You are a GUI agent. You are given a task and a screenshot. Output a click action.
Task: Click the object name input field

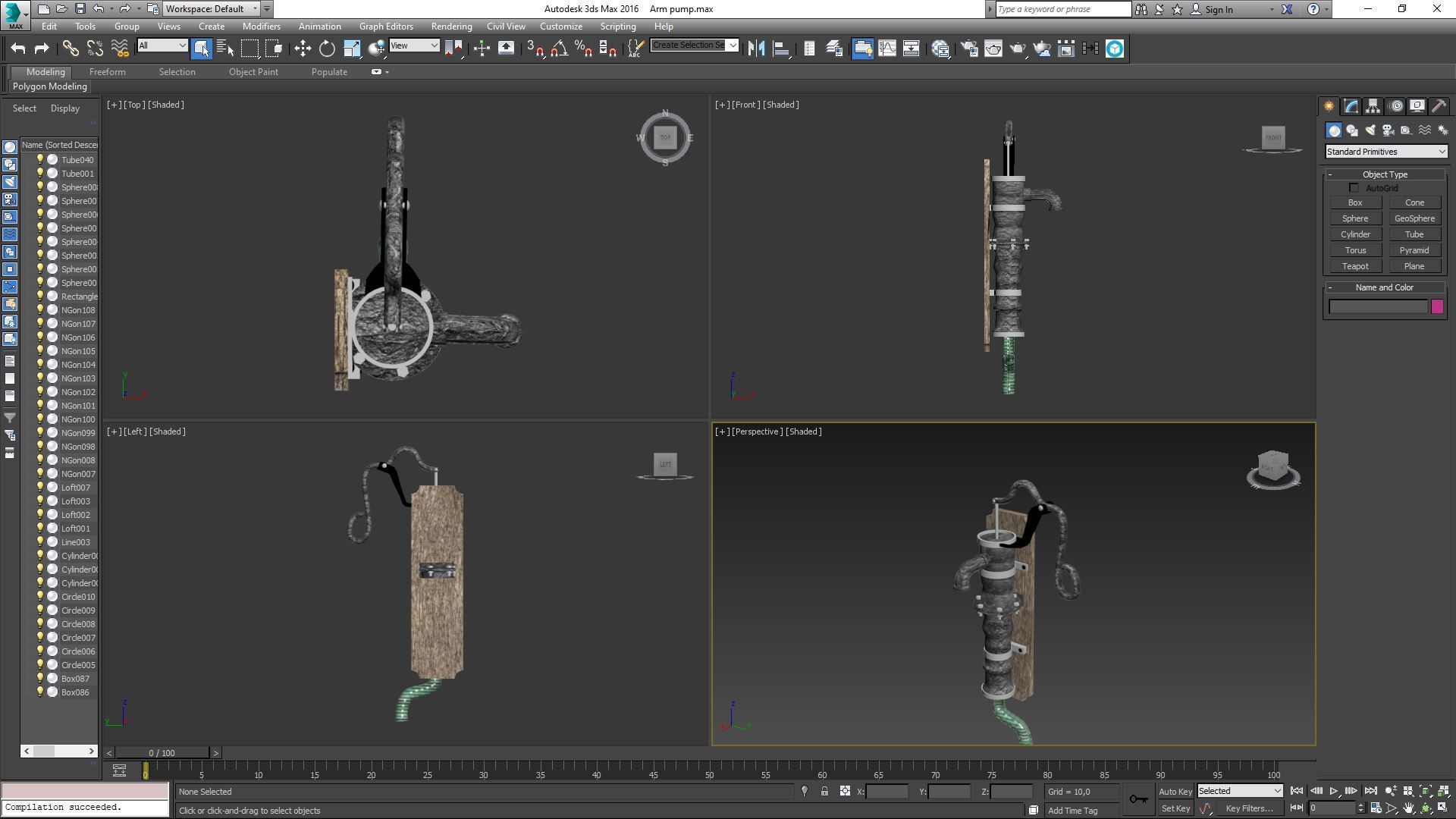1379,306
